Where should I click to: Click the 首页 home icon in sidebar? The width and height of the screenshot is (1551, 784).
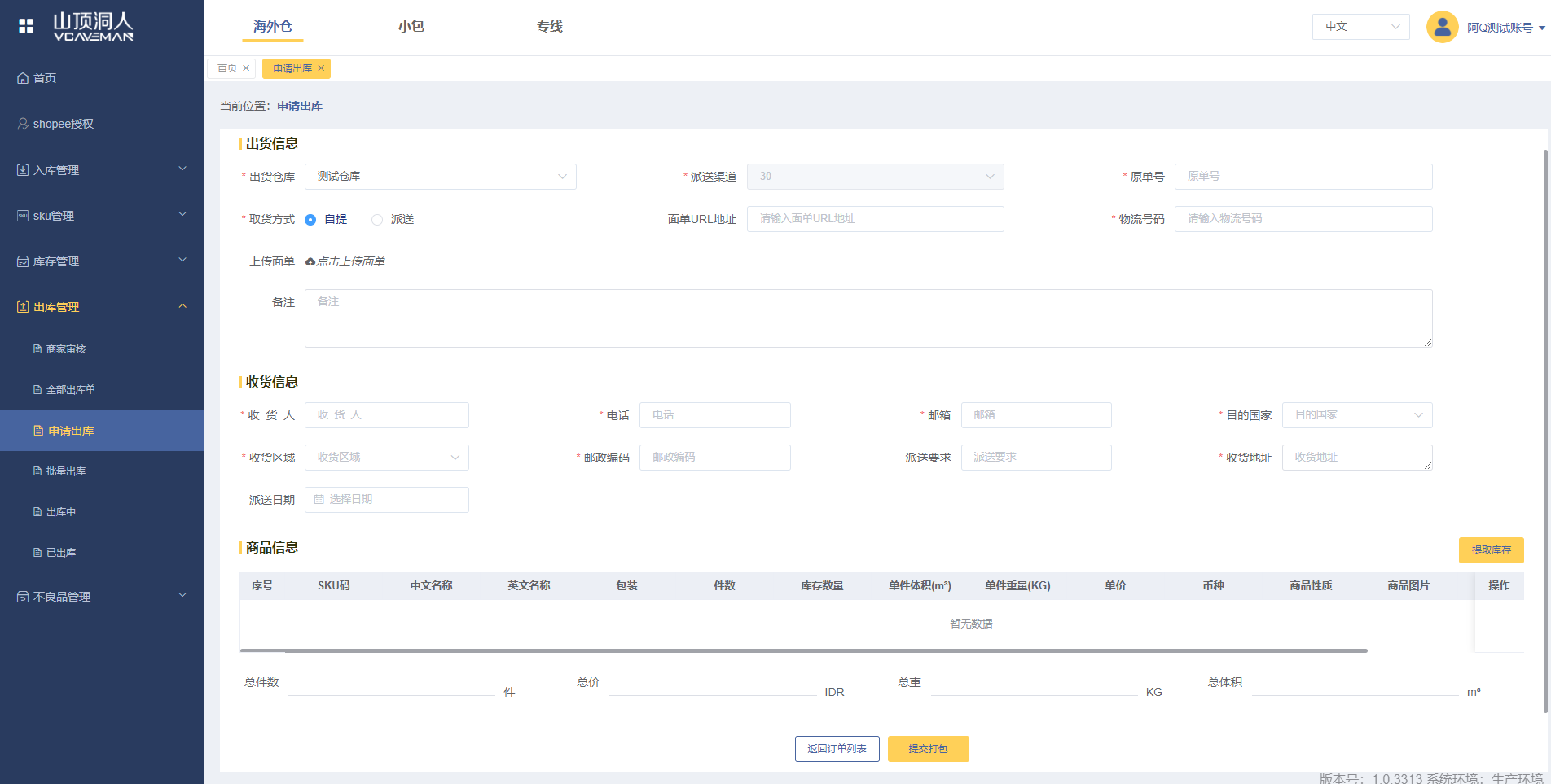point(23,78)
